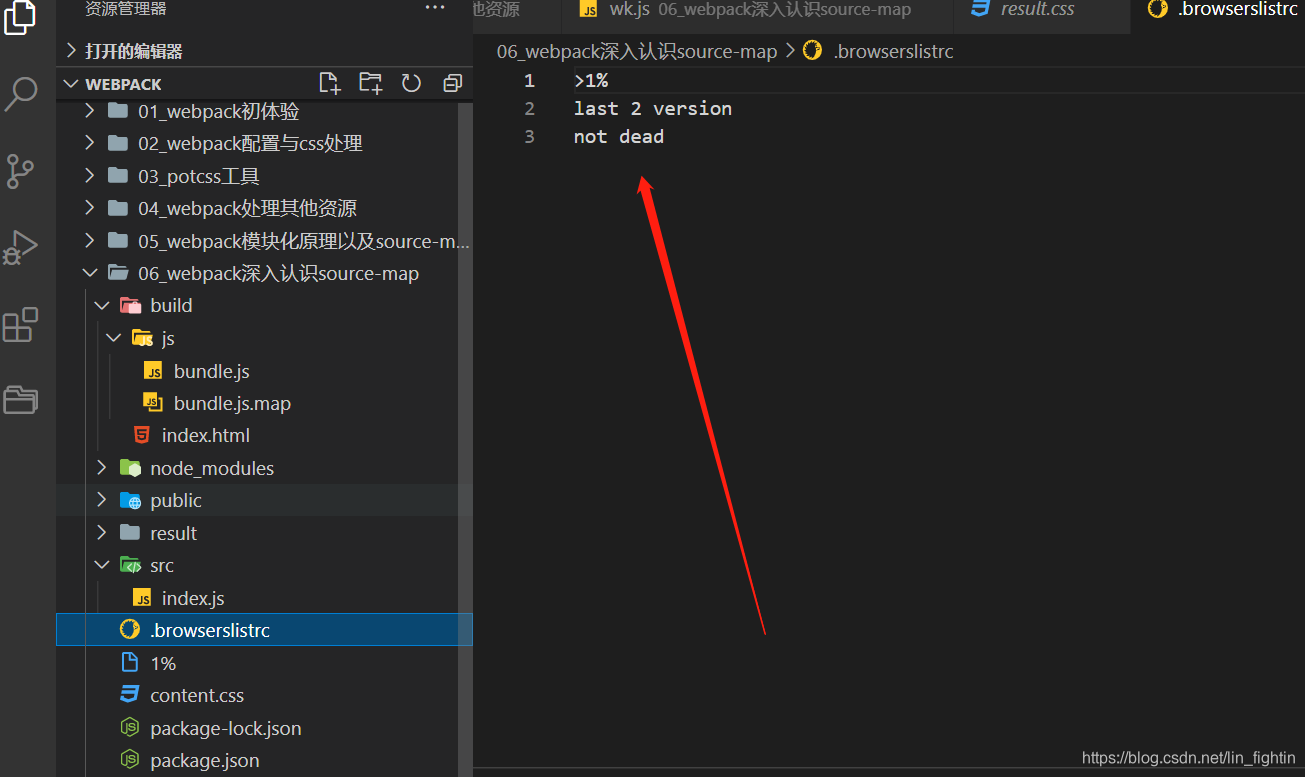Image resolution: width=1305 pixels, height=777 pixels.
Task: Click the HTML5 icon of index.html
Action: (142, 435)
